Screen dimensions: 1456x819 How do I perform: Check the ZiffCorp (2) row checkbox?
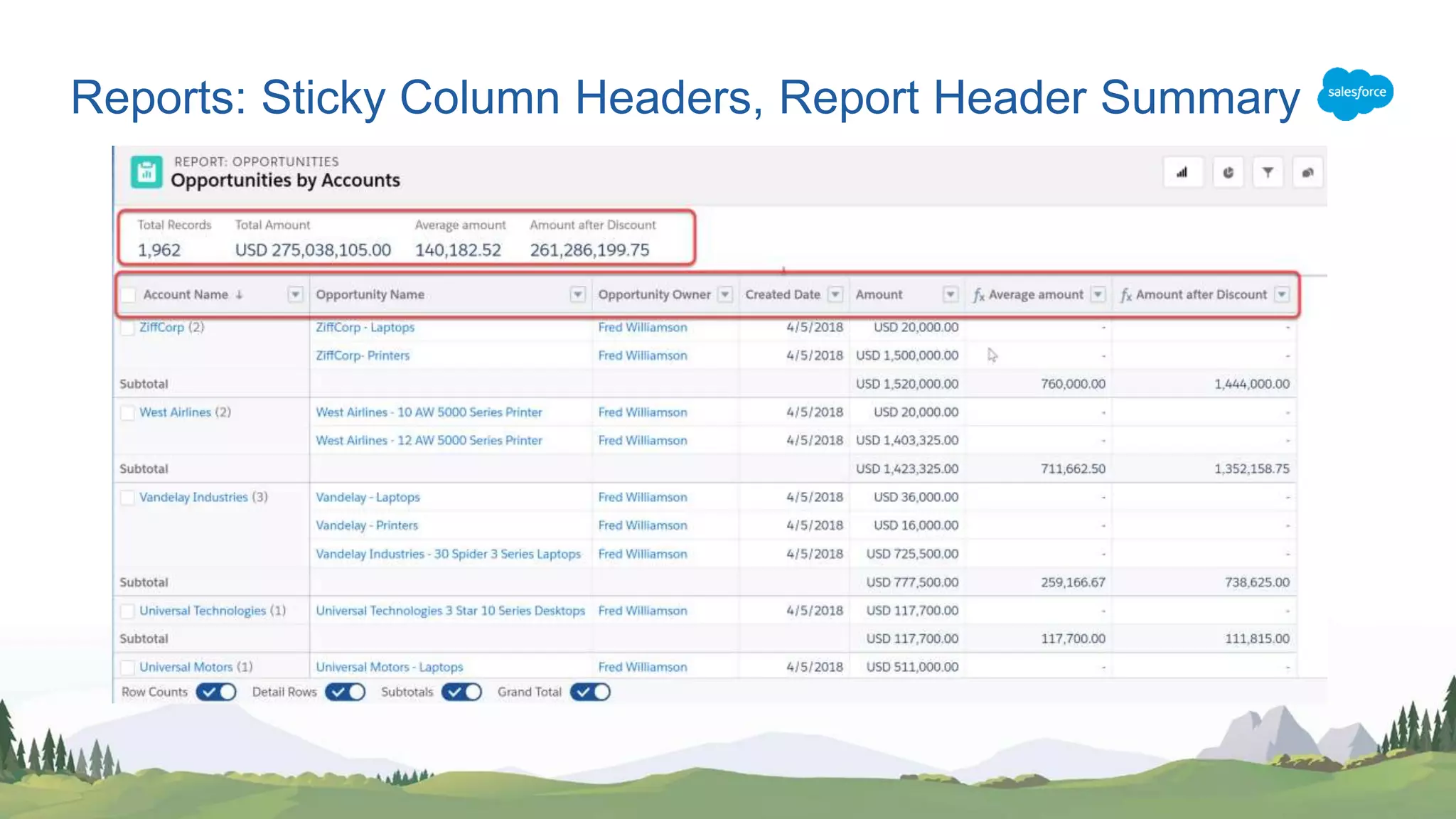pos(128,328)
